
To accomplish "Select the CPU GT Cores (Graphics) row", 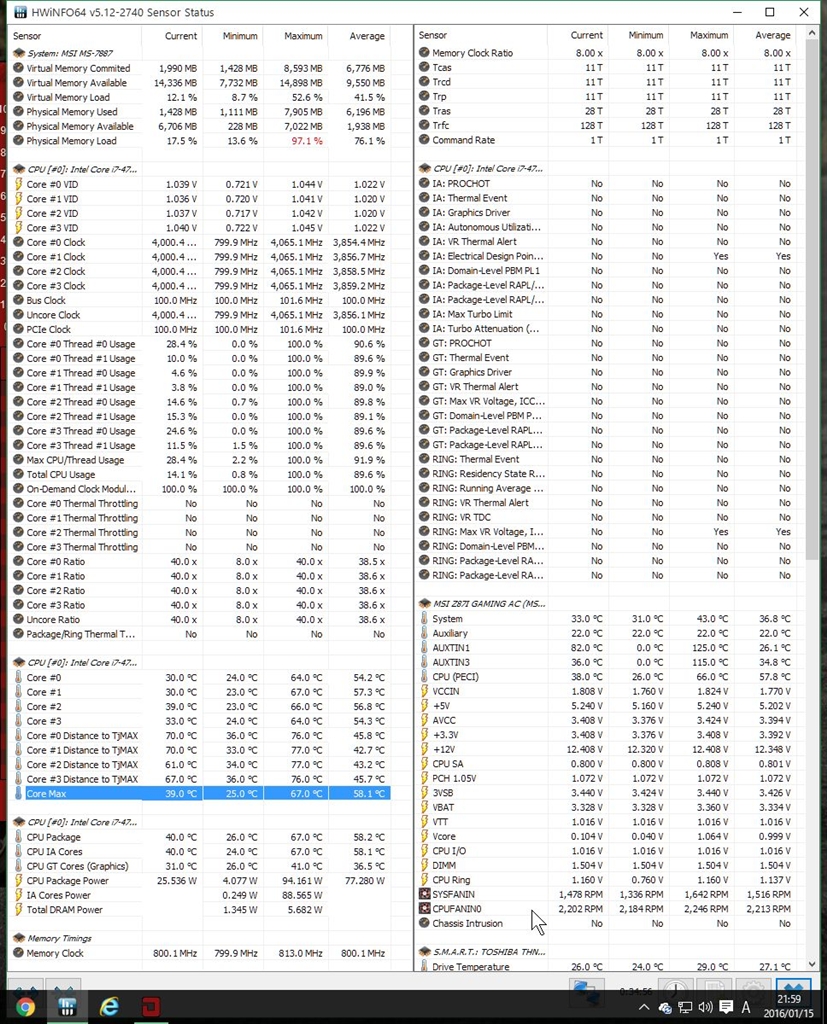I will click(201, 866).
